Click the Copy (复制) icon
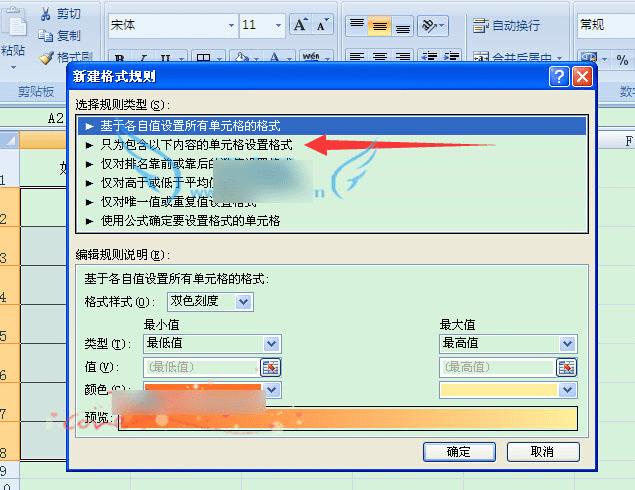 [45, 36]
